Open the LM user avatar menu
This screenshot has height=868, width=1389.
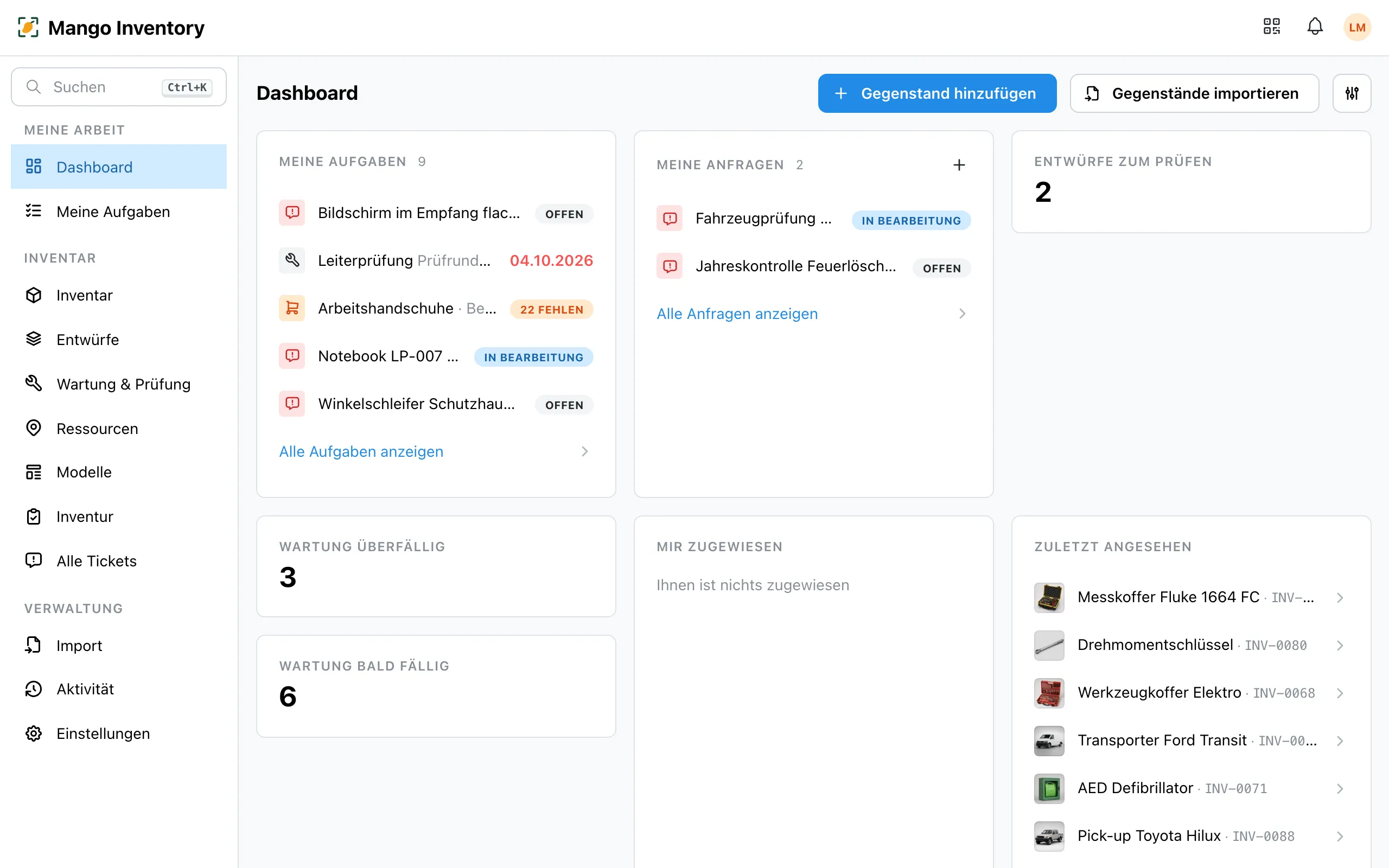click(x=1357, y=28)
